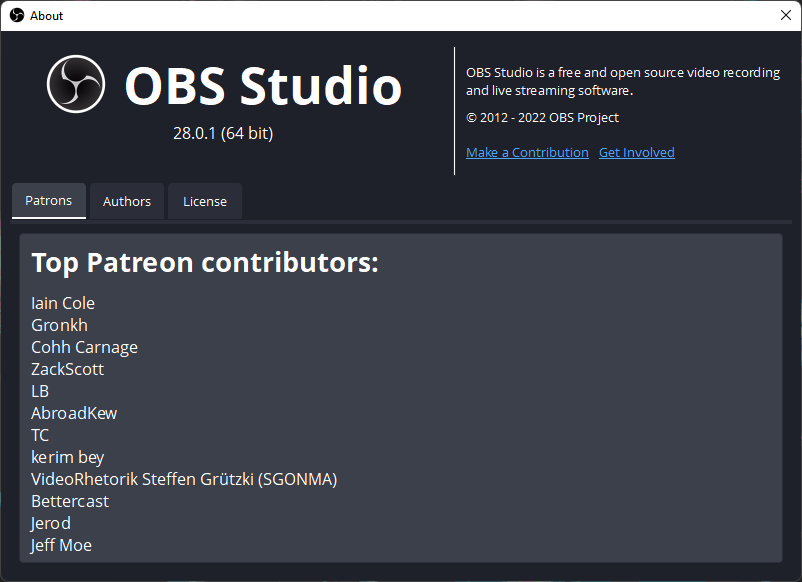The image size is (802, 582).
Task: Click LB in the patron list
Action: 39,391
